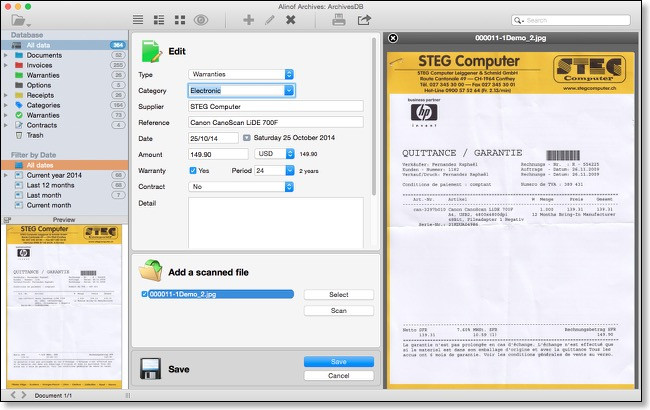Click the Supplier field STEG Computer
Screen dimensions: 650x410
[x=276, y=107]
